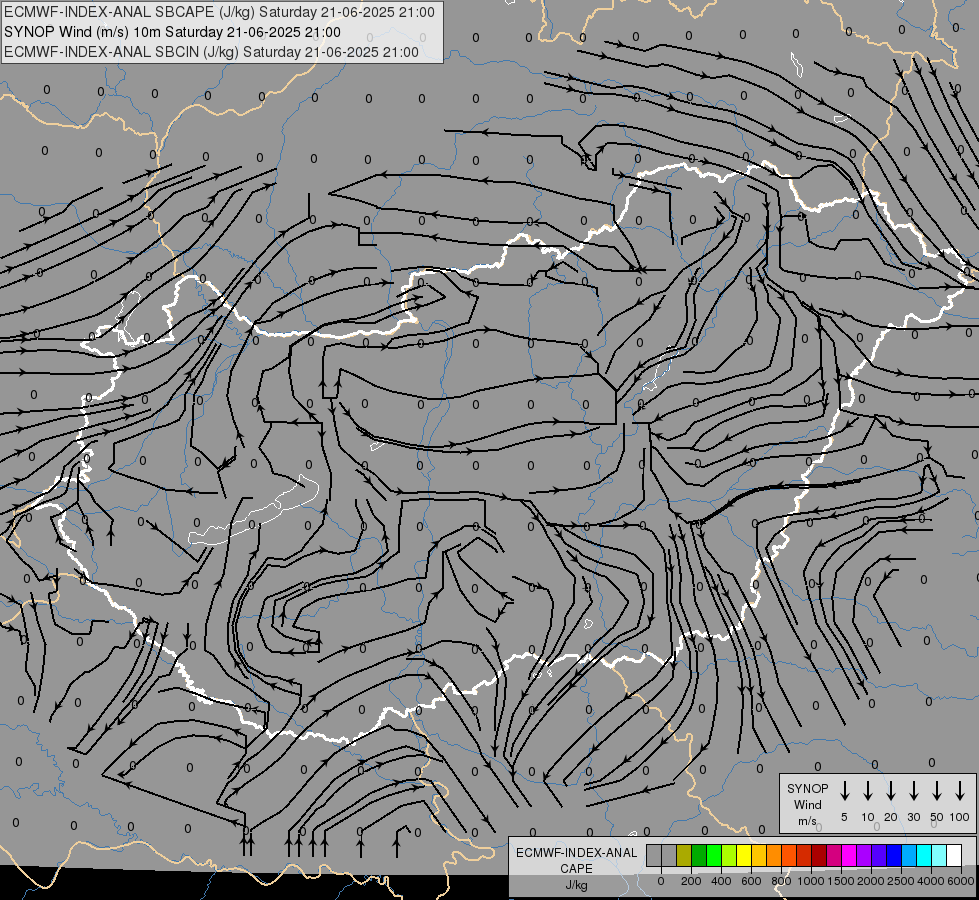Choose the red swatch left of the 1000 tick

pos(804,855)
